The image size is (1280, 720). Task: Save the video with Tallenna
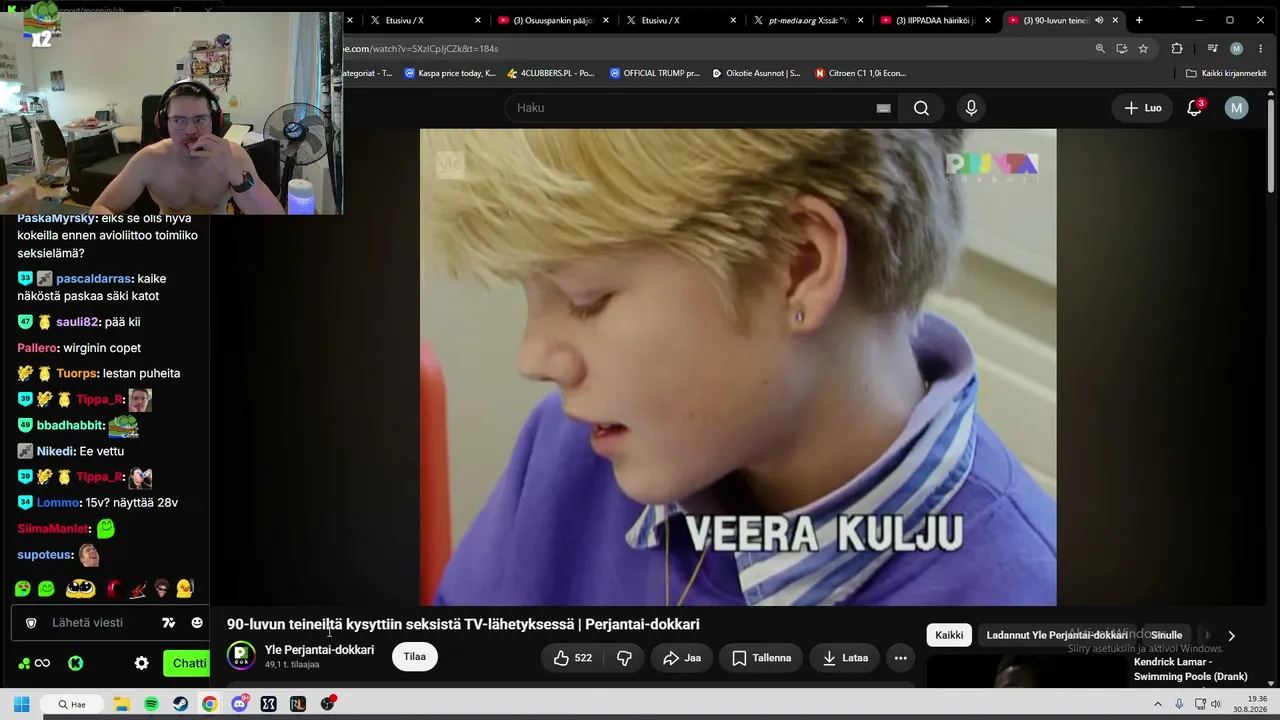point(761,658)
